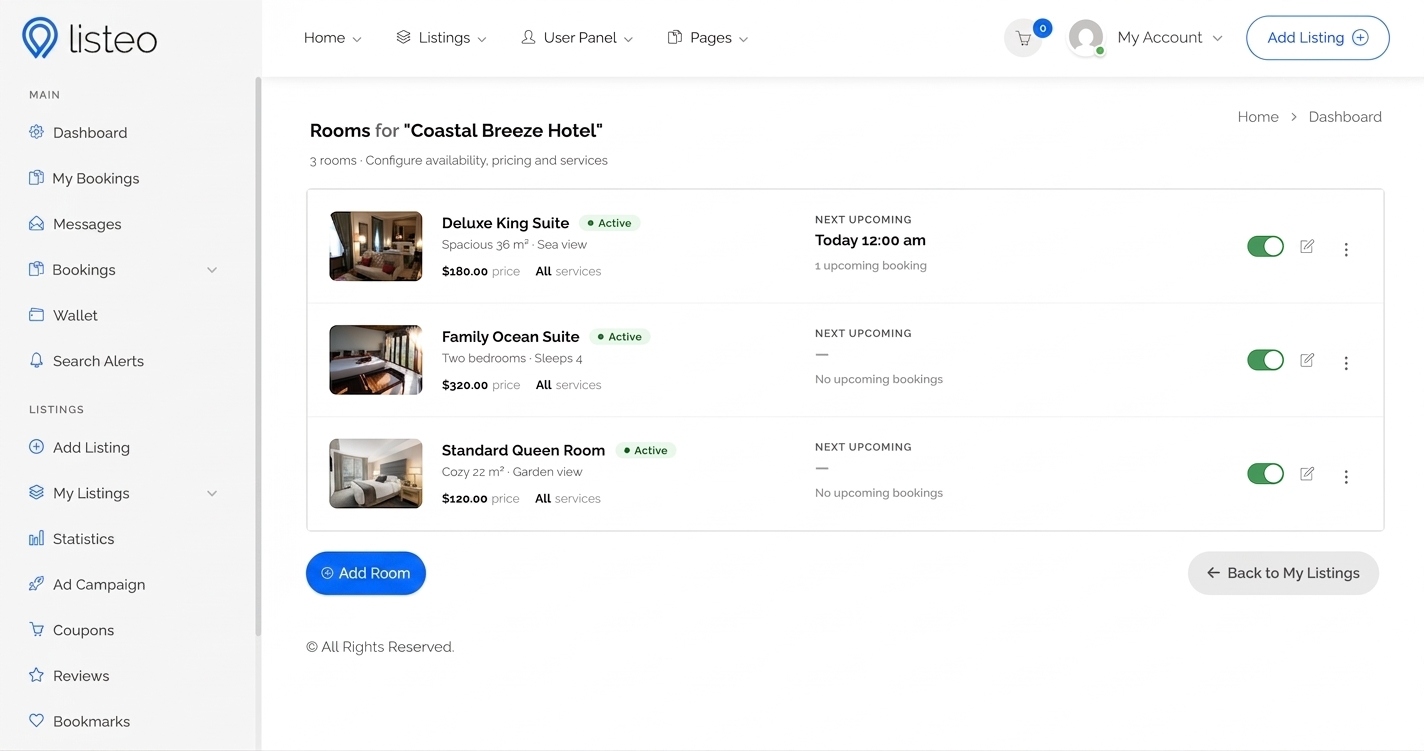Click the Add Listing plus icon in sidebar
The height and width of the screenshot is (751, 1424).
[x=36, y=447]
